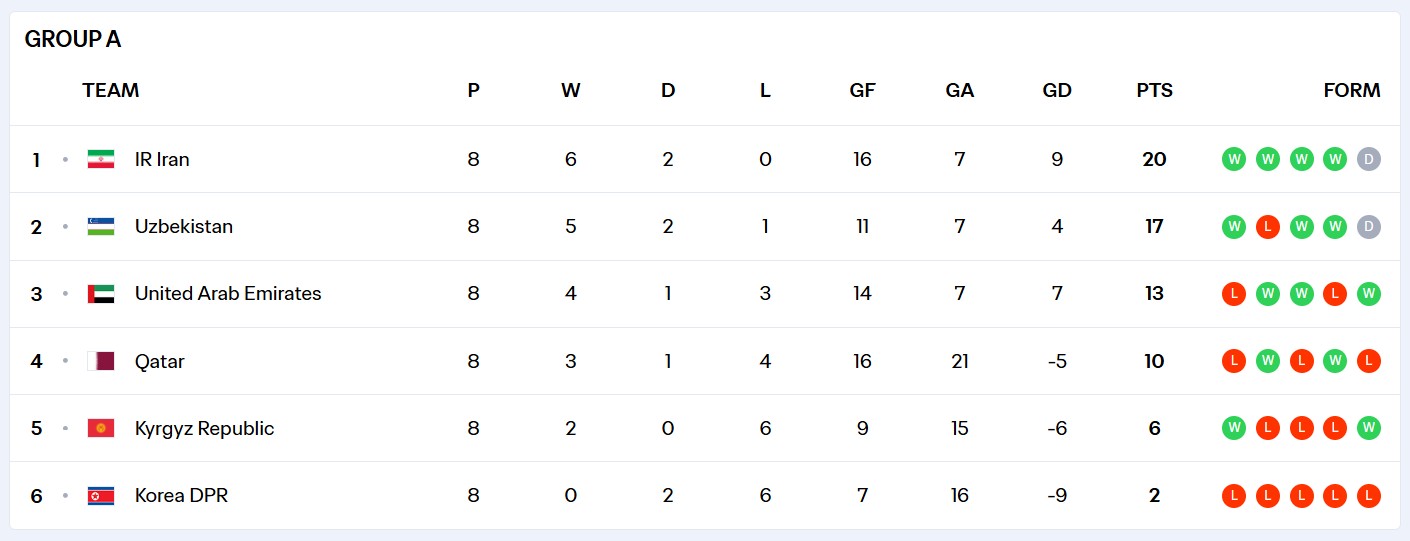Click the Korea DPR flag icon
This screenshot has height=541, width=1410.
coord(101,495)
